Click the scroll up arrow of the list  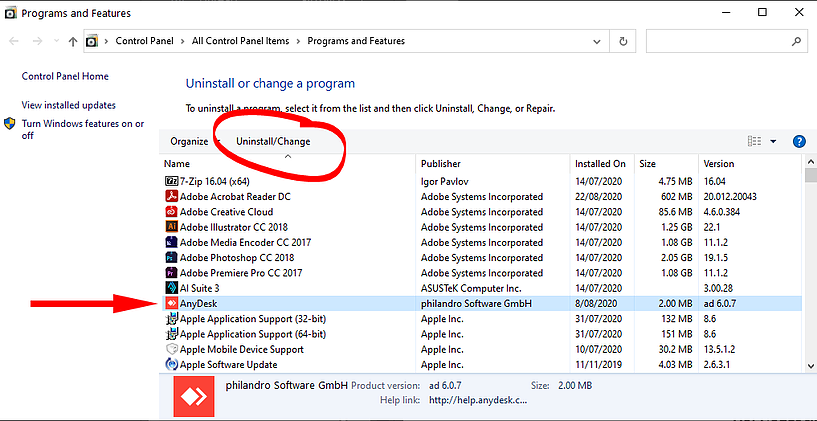(810, 160)
